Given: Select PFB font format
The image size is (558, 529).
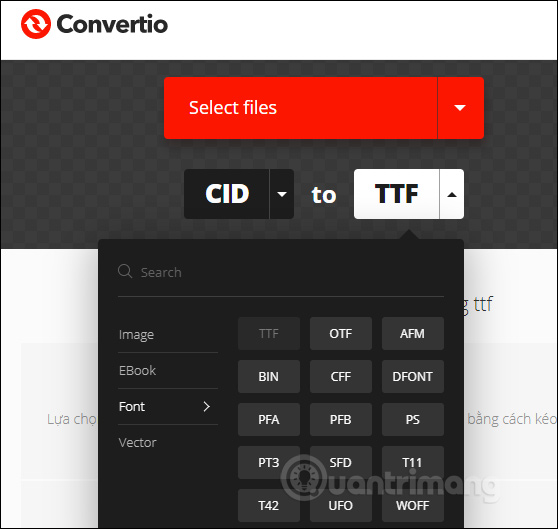Looking at the screenshot, I should tap(341, 420).
